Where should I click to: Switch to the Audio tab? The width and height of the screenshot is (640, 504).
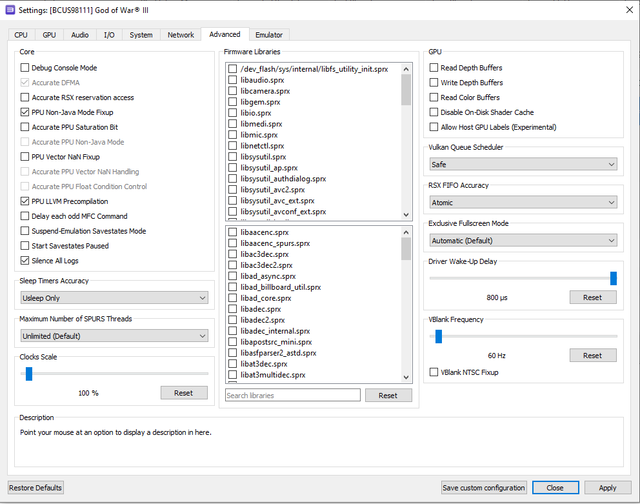(80, 35)
